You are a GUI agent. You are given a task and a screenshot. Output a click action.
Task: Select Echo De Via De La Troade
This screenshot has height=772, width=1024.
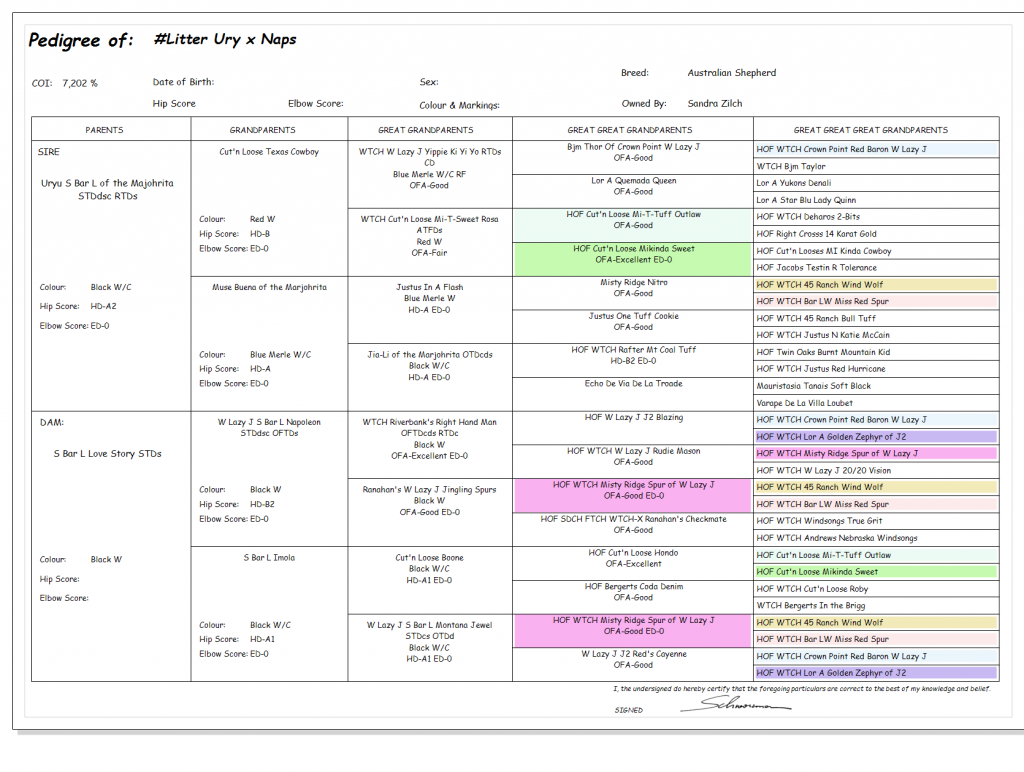tap(633, 383)
